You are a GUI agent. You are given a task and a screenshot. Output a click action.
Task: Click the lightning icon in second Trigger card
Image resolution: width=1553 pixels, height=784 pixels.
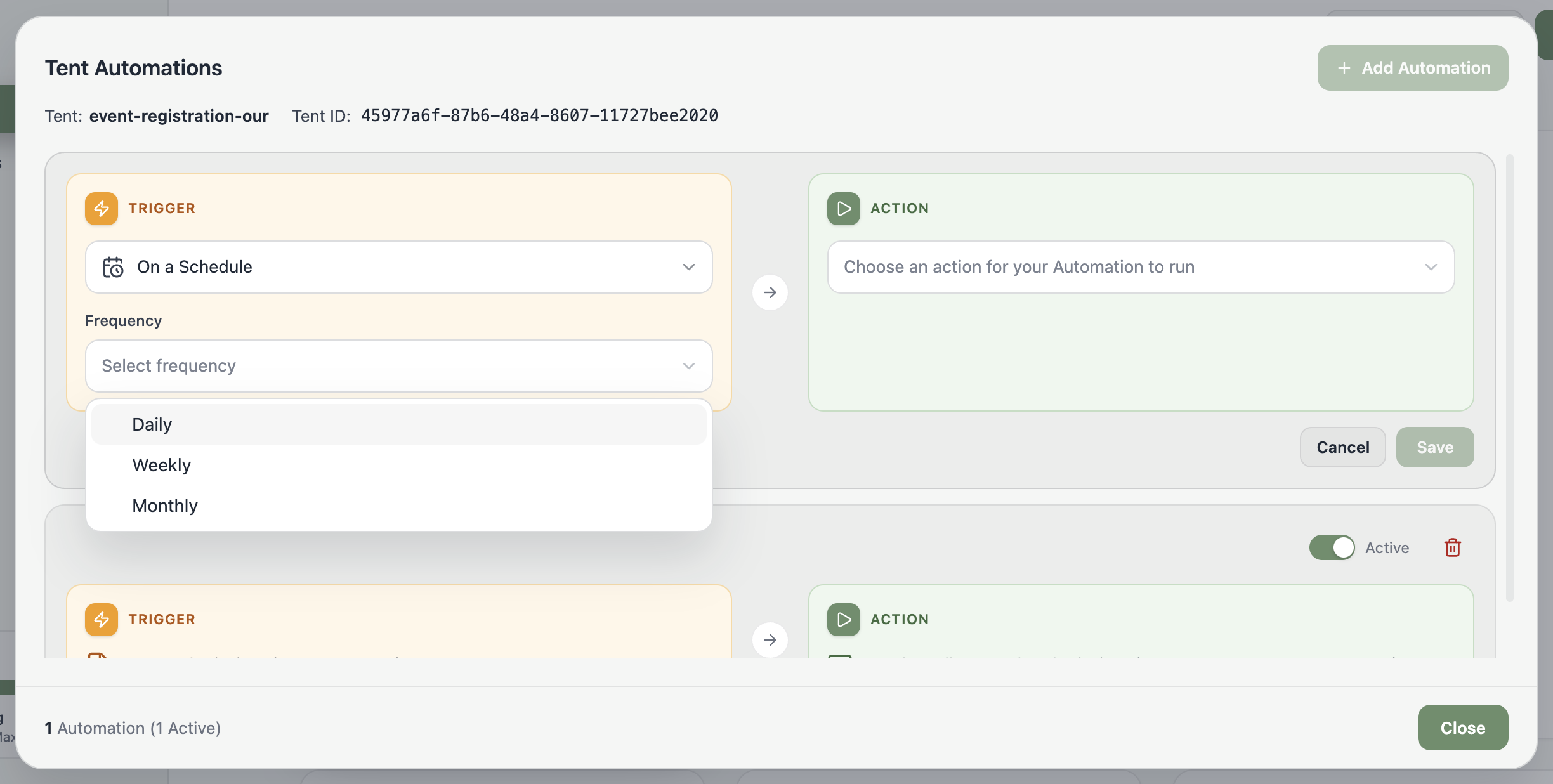point(102,620)
